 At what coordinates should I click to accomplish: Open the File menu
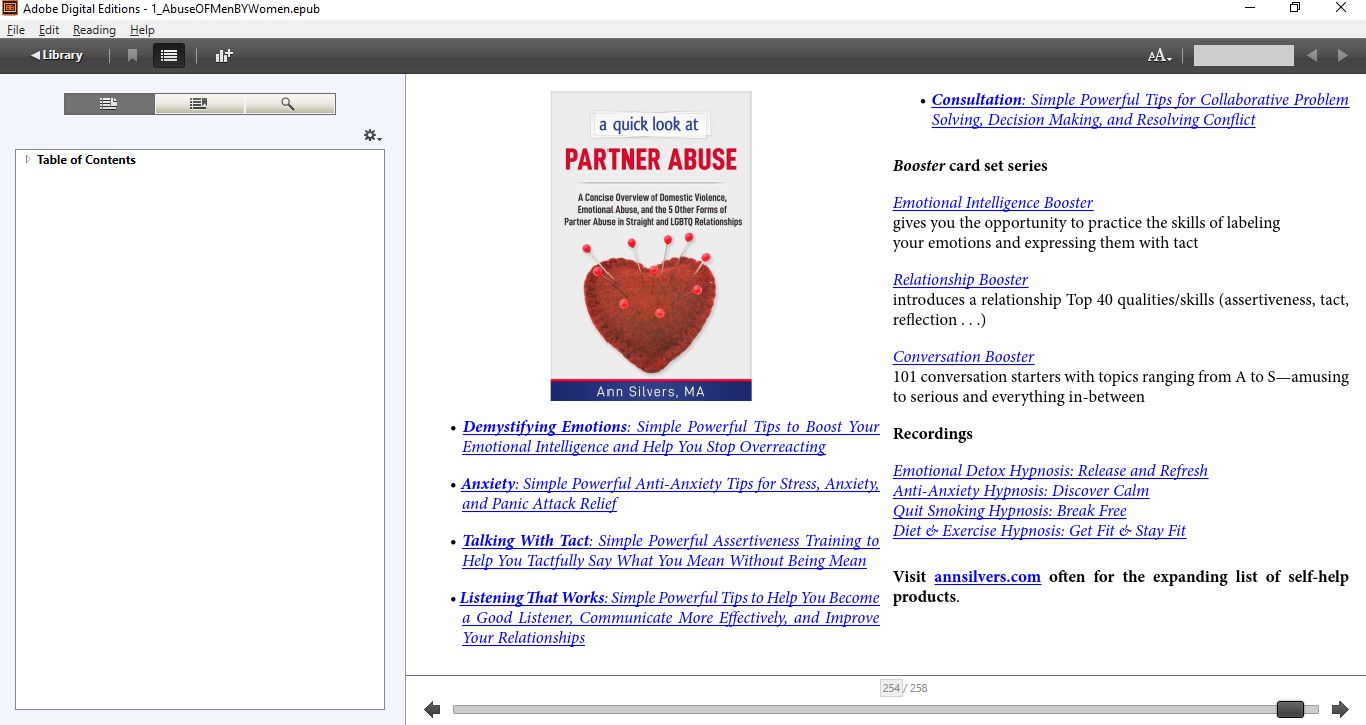click(16, 30)
